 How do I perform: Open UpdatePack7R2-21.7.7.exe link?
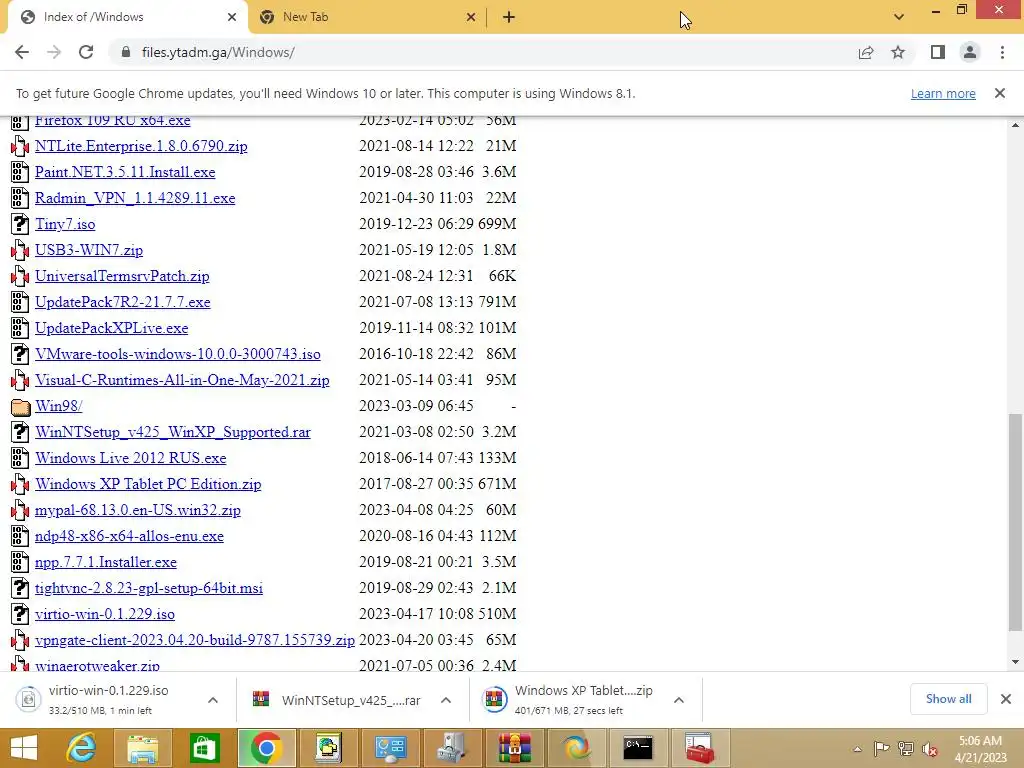[123, 302]
